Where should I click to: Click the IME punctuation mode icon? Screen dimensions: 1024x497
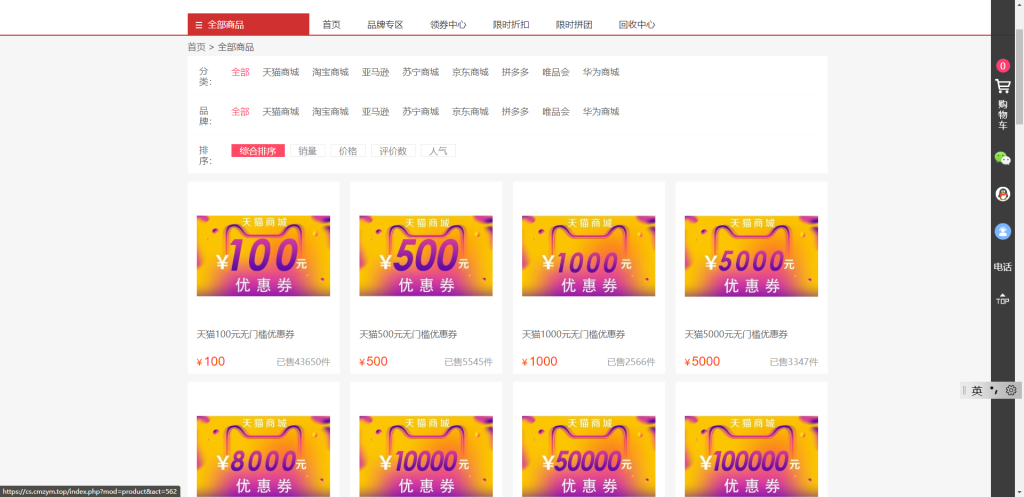(x=994, y=391)
